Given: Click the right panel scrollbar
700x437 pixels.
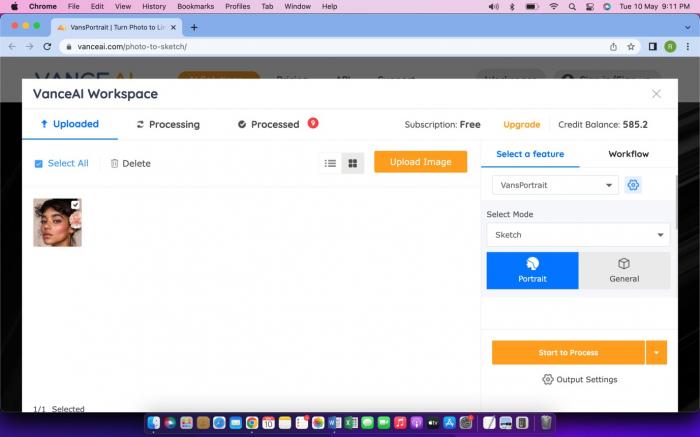Looking at the screenshot, I should pyautogui.click(x=677, y=203).
